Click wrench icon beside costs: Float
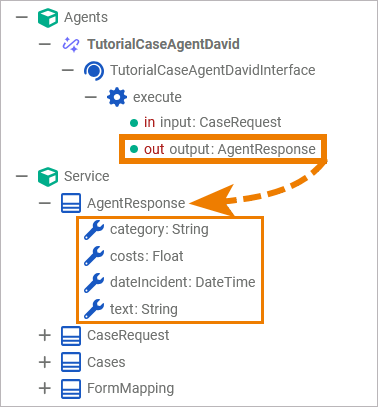Viewport: 378px width, 407px height. [94, 256]
